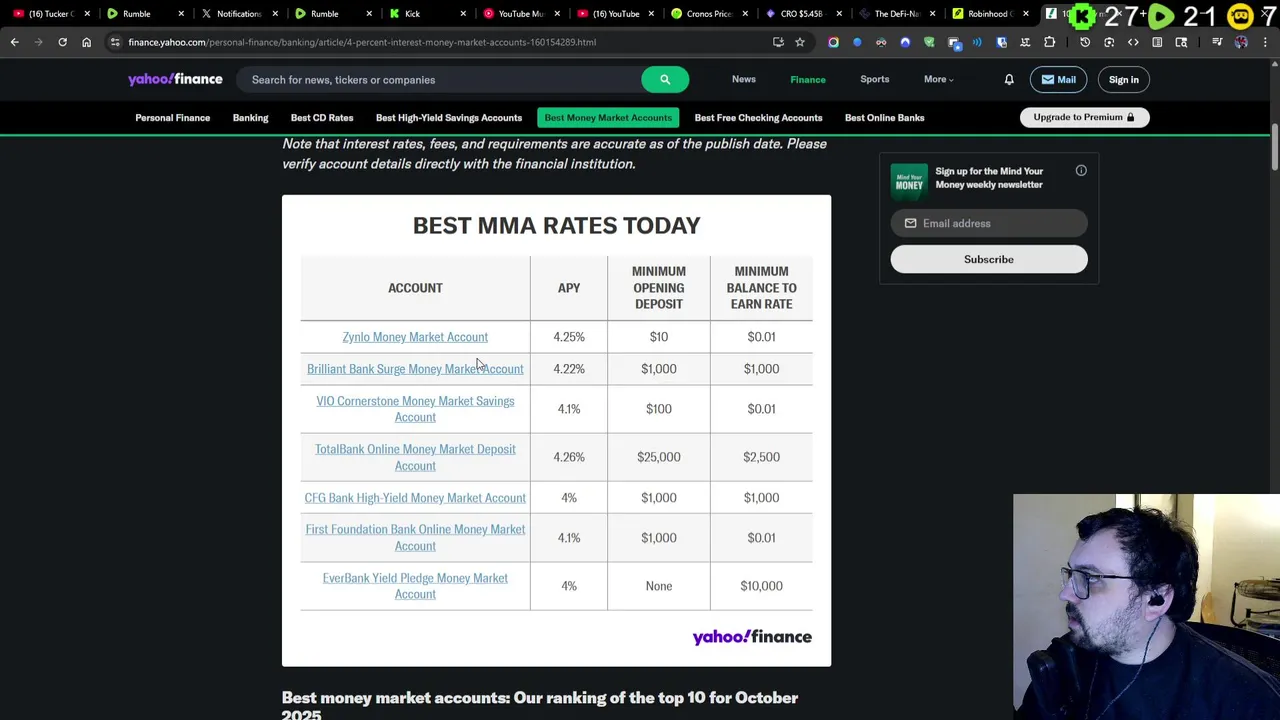This screenshot has height=720, width=1280.
Task: Open the media controls music note icon
Action: coord(1217,42)
